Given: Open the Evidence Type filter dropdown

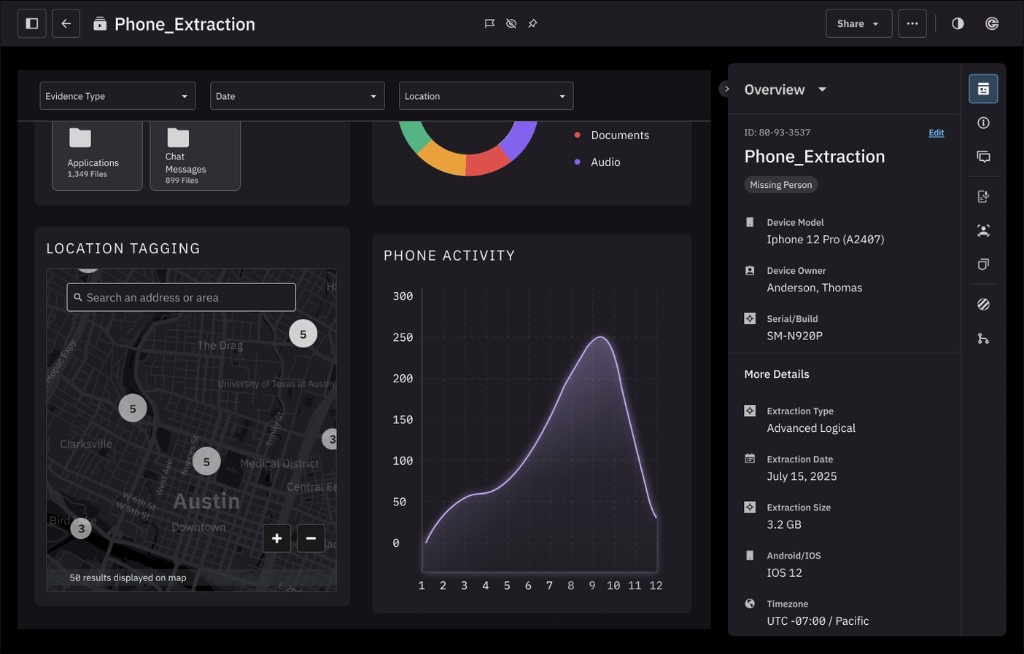Looking at the screenshot, I should (x=117, y=96).
